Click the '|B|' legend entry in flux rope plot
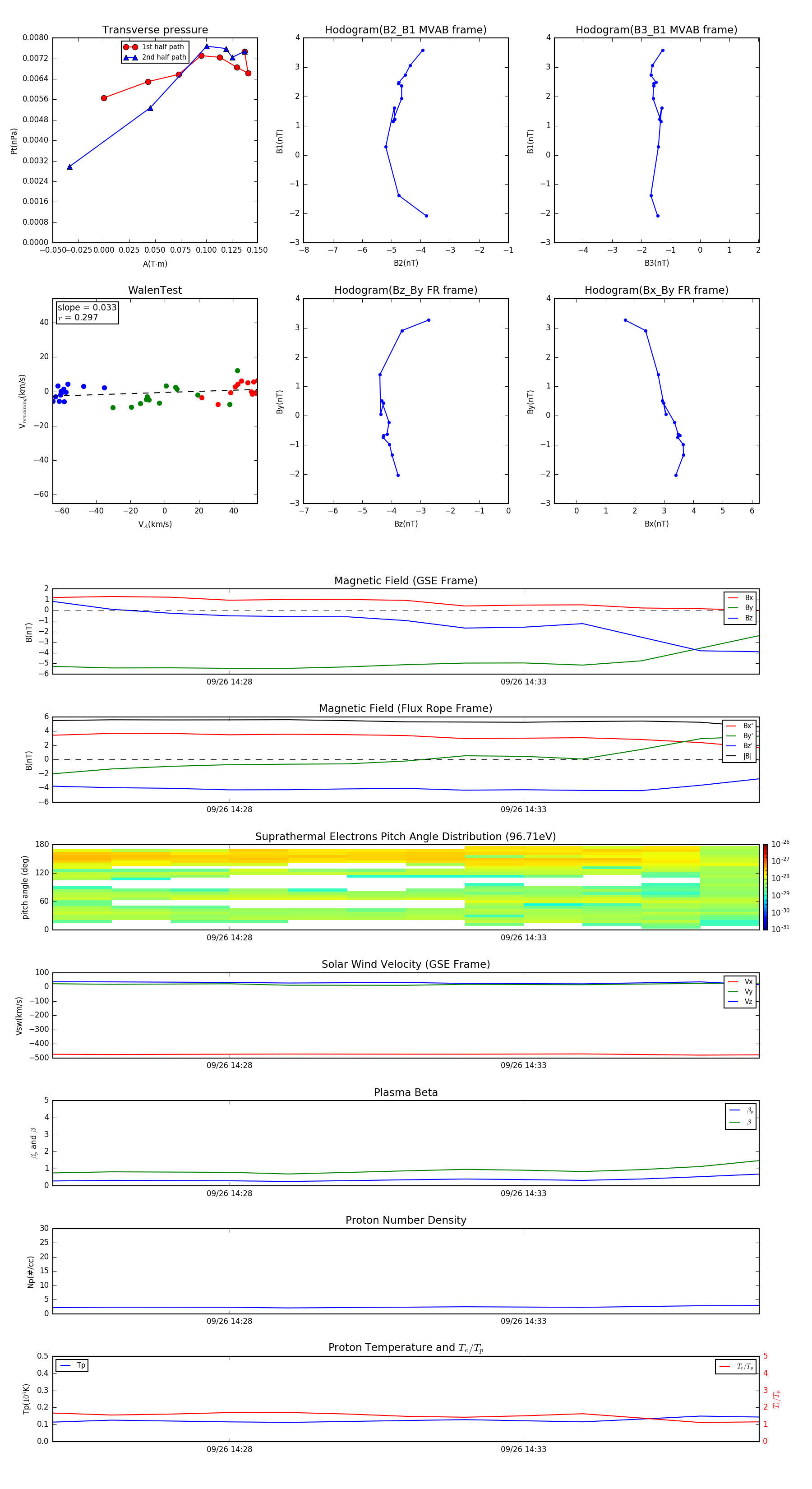Viewport: 812px width, 1489px height. tap(739, 756)
